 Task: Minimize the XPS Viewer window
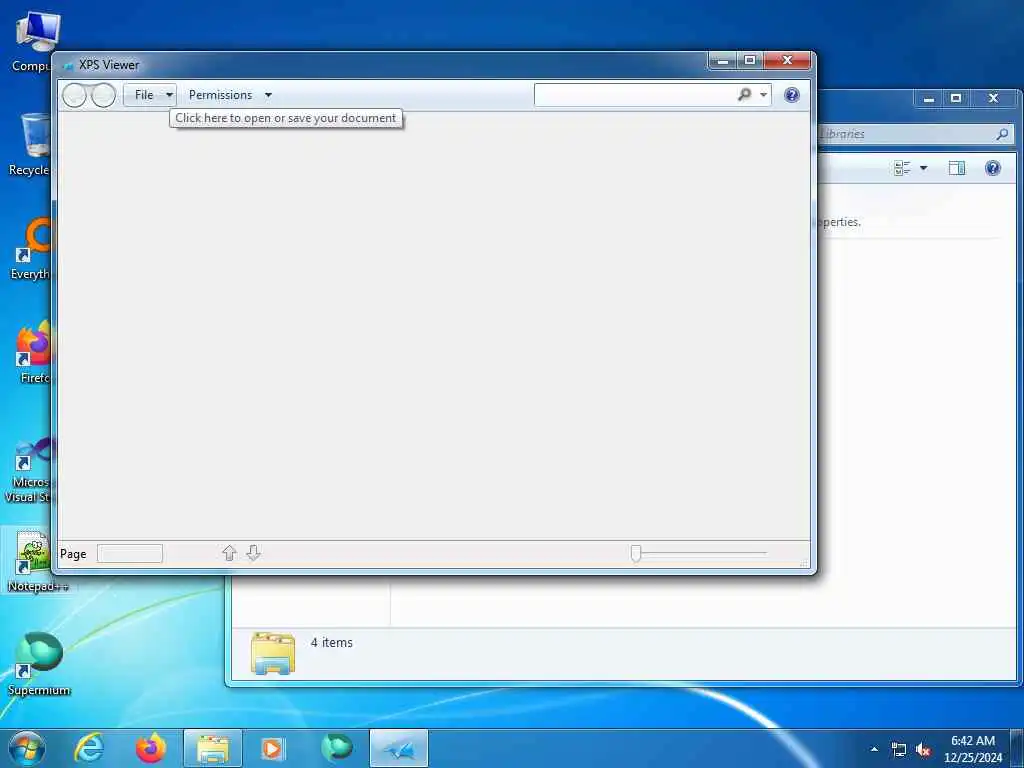722,61
